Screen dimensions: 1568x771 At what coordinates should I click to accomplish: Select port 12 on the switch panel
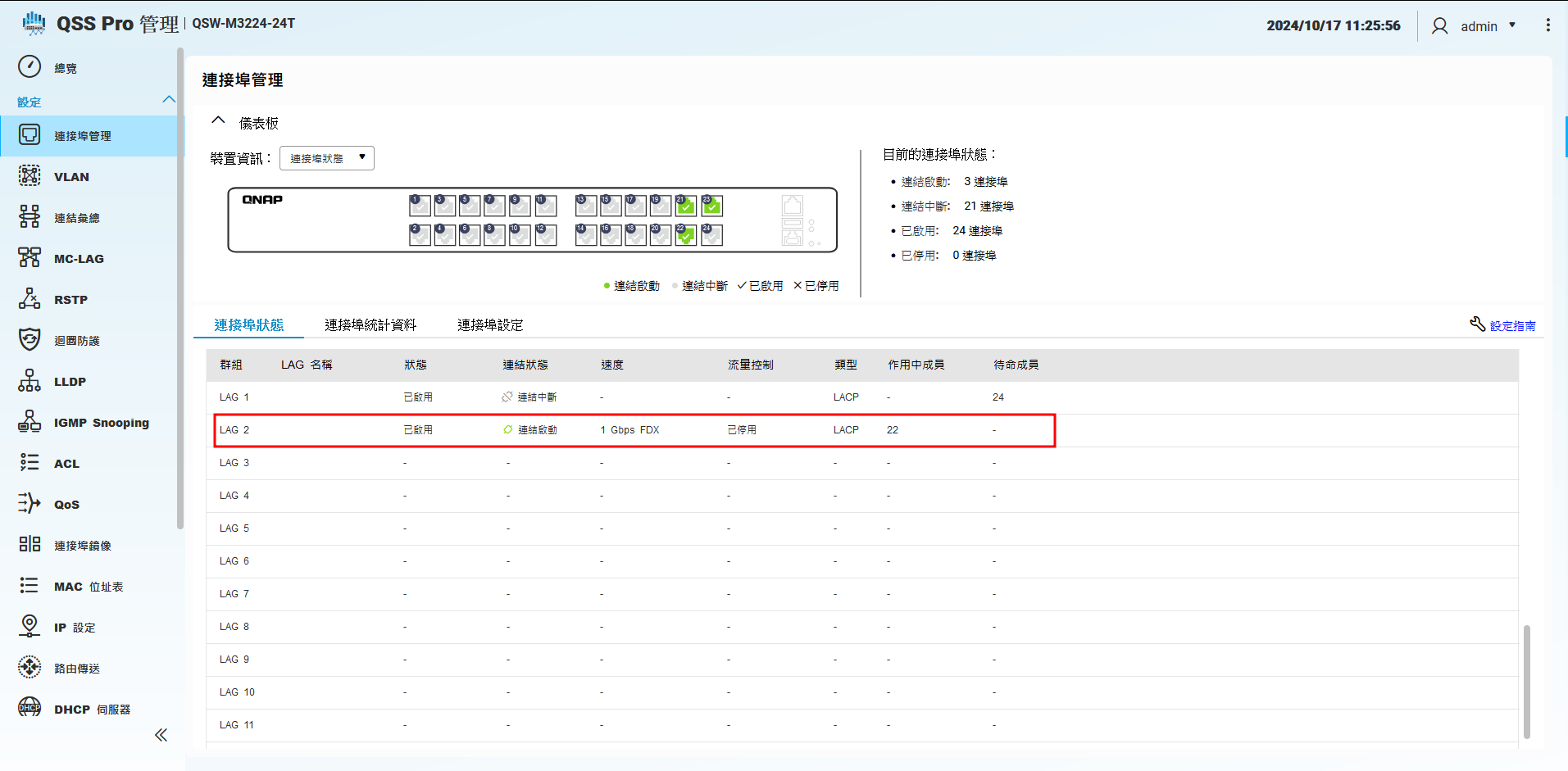[x=546, y=235]
